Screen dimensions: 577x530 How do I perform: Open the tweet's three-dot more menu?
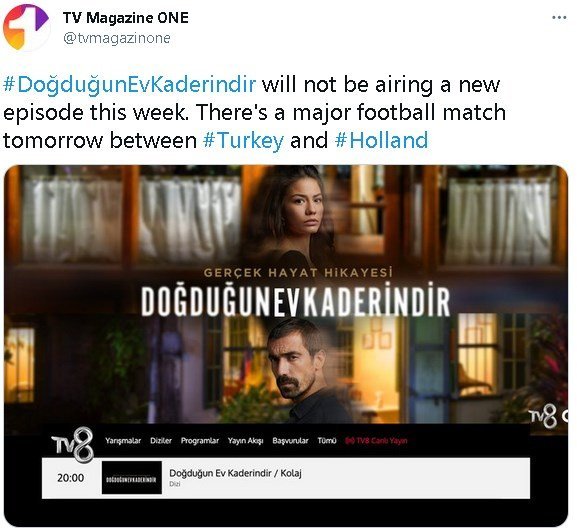click(559, 18)
